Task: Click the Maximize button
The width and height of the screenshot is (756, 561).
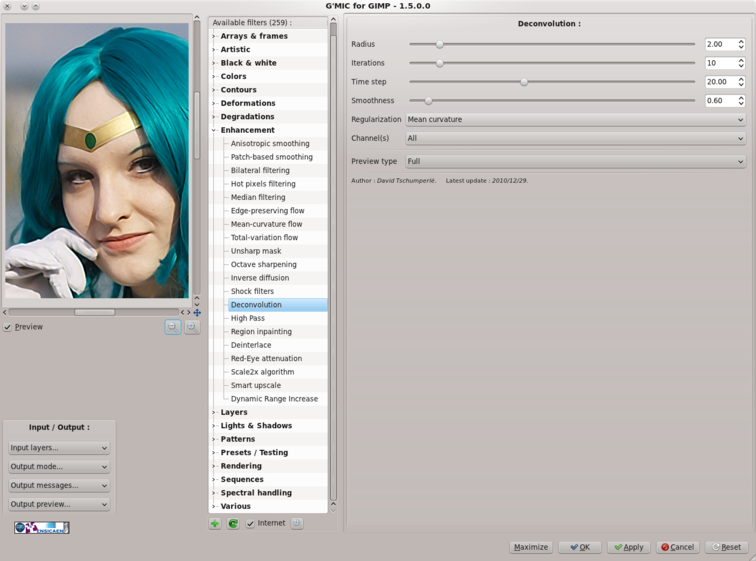Action: [x=530, y=547]
